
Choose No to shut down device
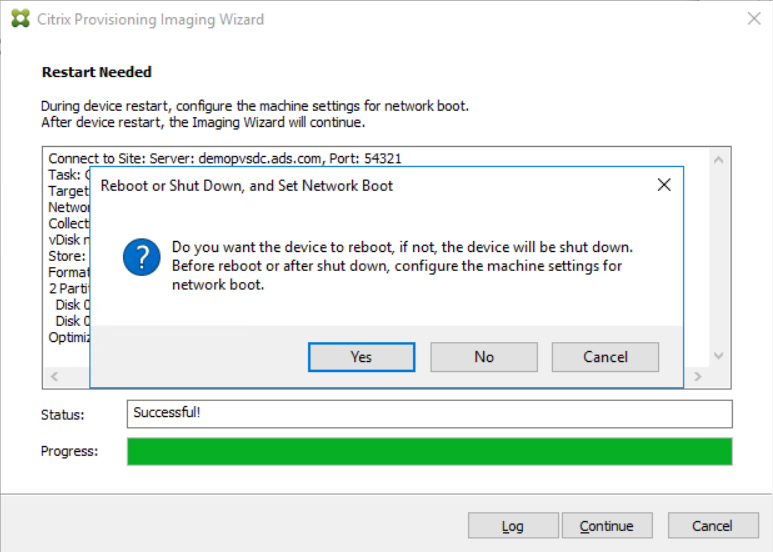(x=484, y=357)
